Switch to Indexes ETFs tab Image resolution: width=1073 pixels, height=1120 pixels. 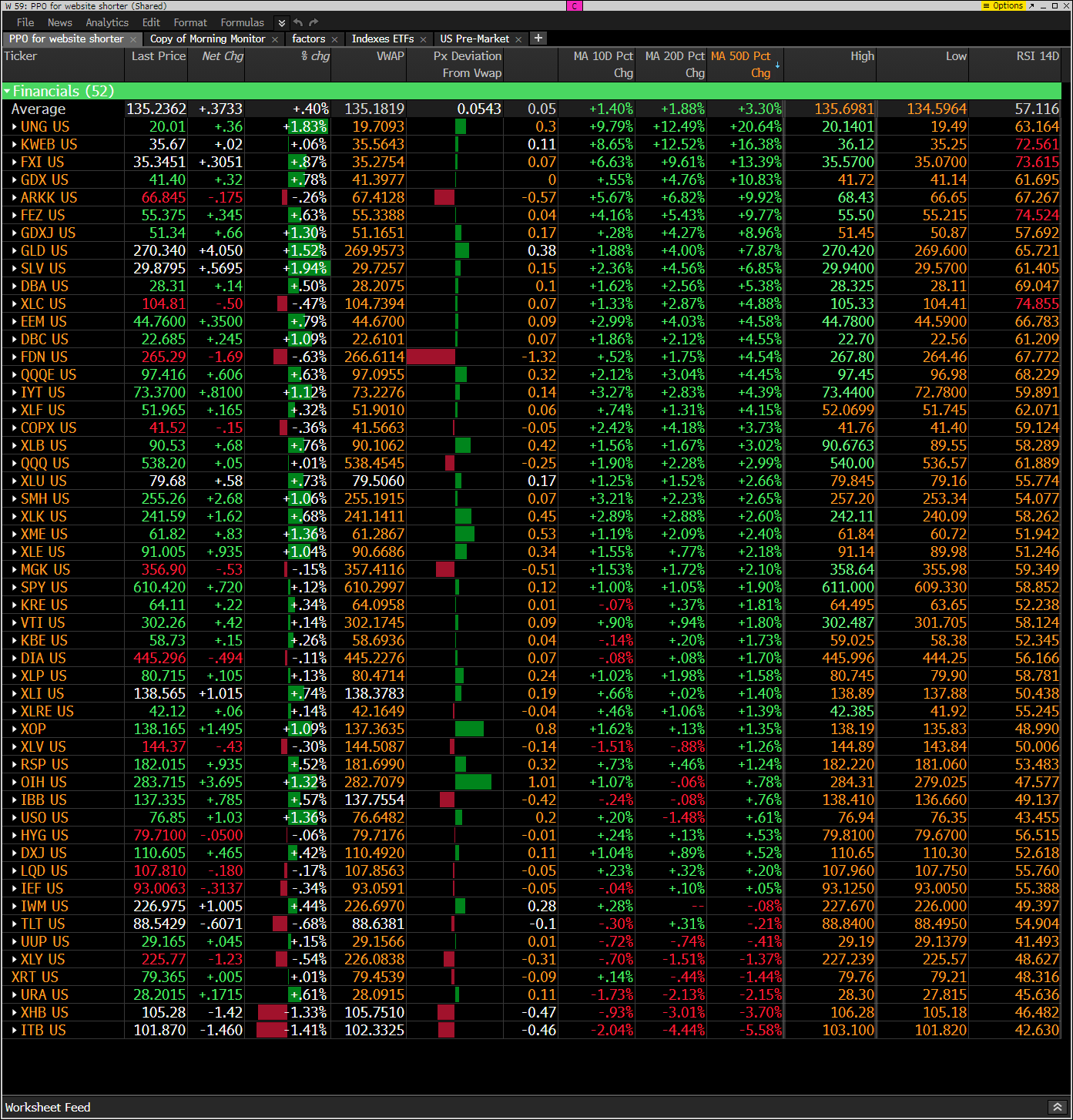(x=383, y=39)
